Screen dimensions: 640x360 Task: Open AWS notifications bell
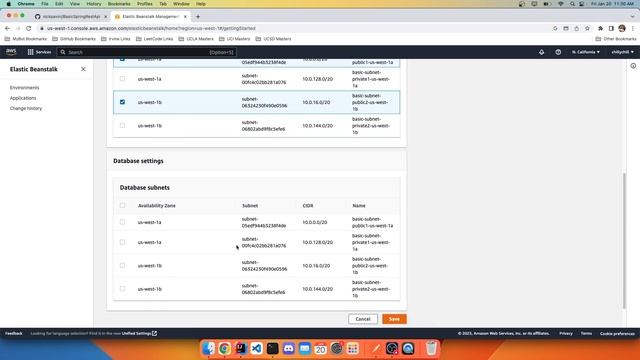pyautogui.click(x=541, y=52)
